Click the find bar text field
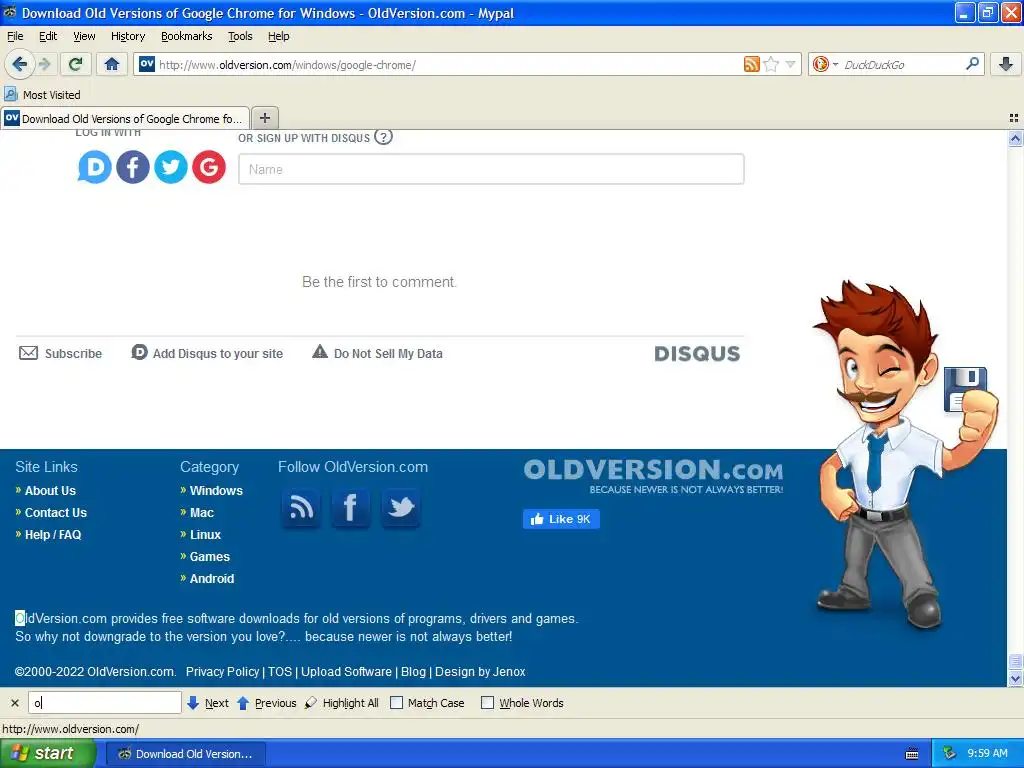 tap(104, 703)
